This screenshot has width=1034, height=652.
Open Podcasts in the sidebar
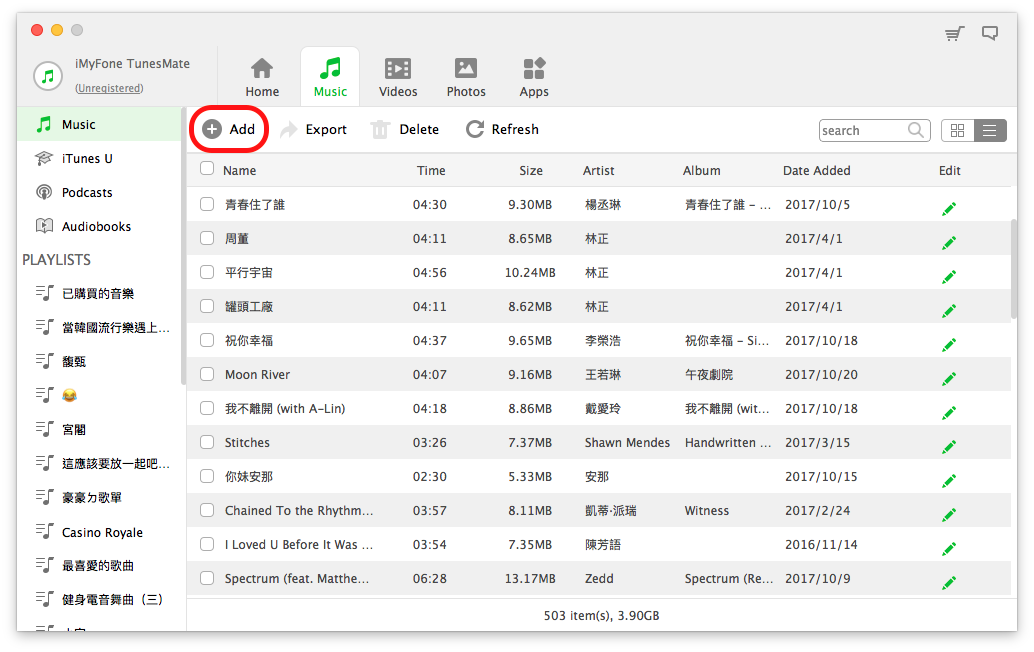(99, 193)
